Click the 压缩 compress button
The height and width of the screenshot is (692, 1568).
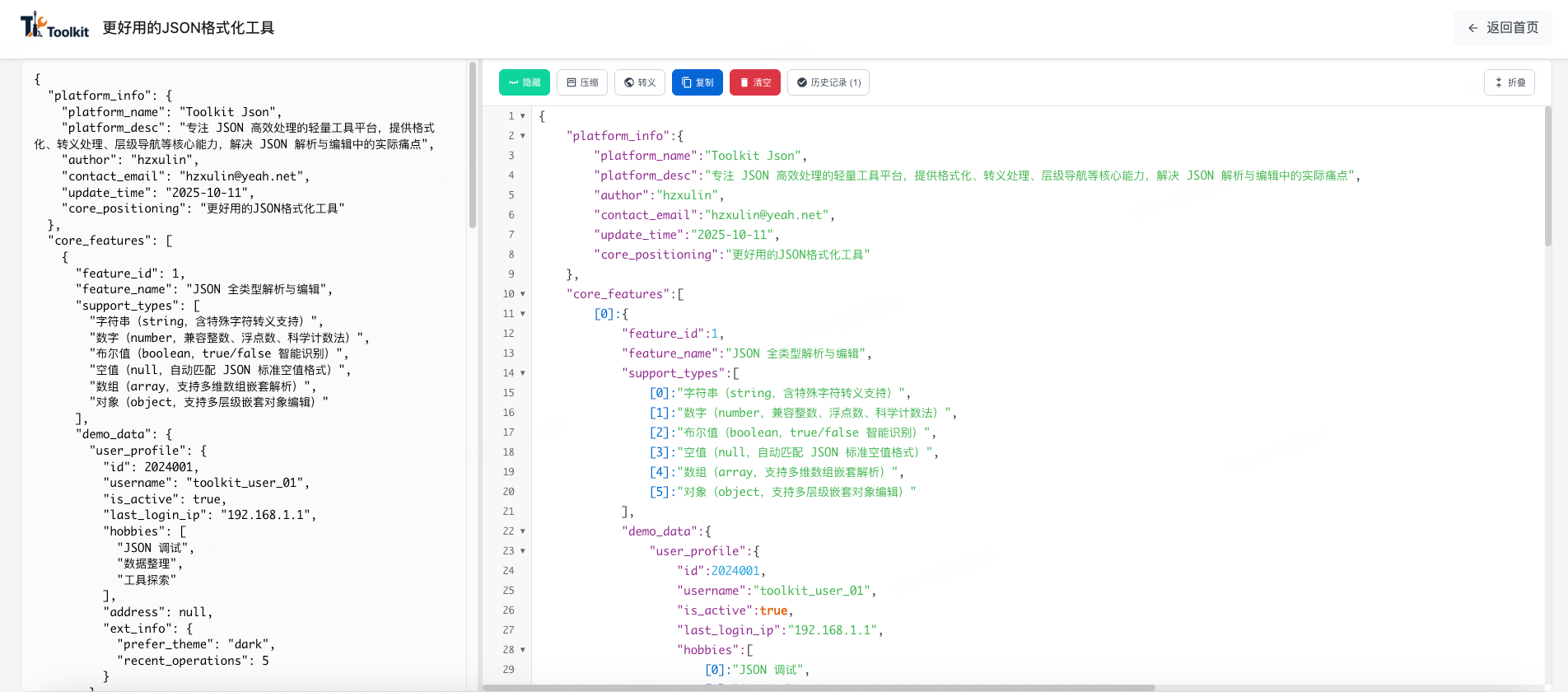click(x=582, y=82)
